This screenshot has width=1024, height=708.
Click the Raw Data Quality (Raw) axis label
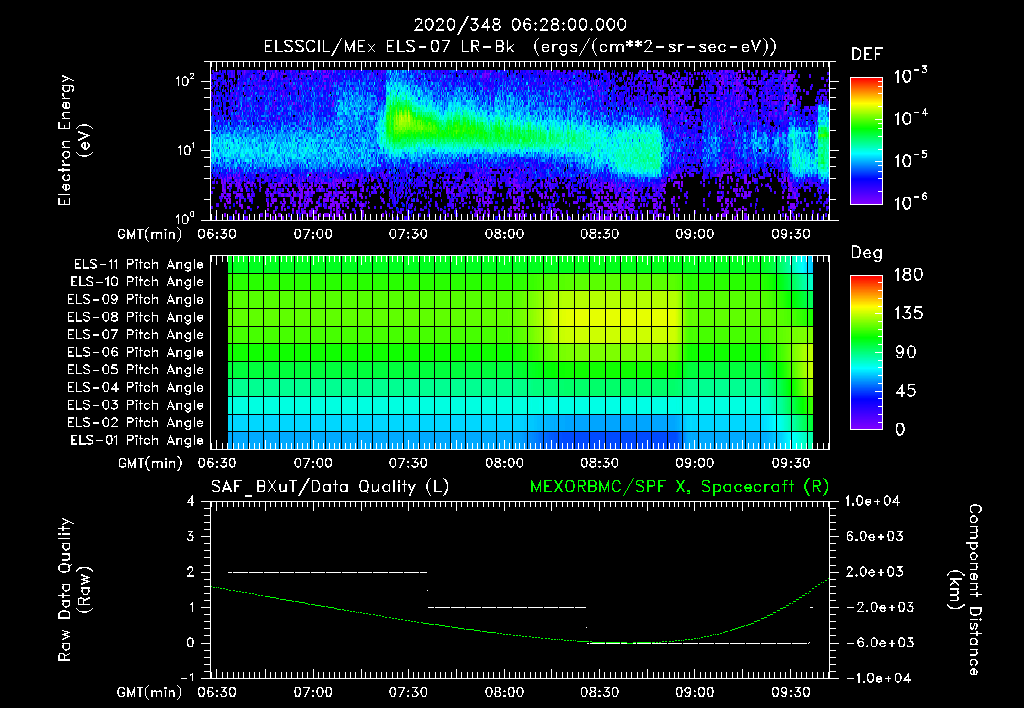coord(74,589)
